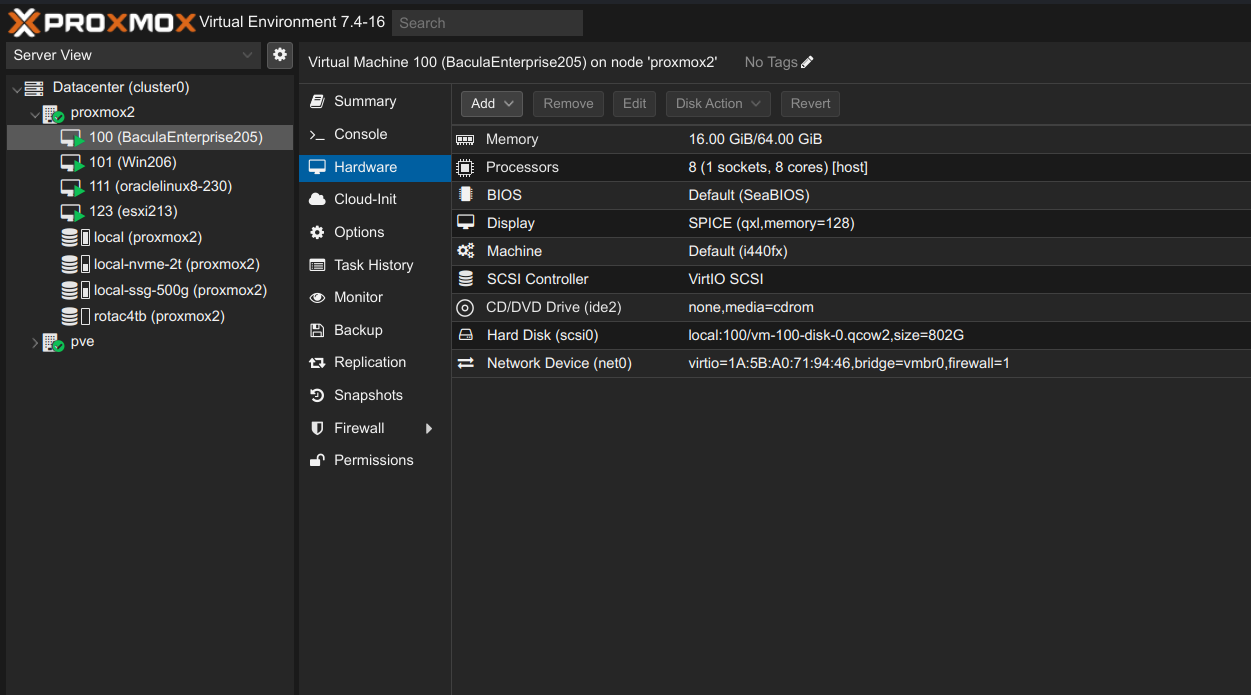Go to the Options tab
The height and width of the screenshot is (695, 1251).
[375, 232]
